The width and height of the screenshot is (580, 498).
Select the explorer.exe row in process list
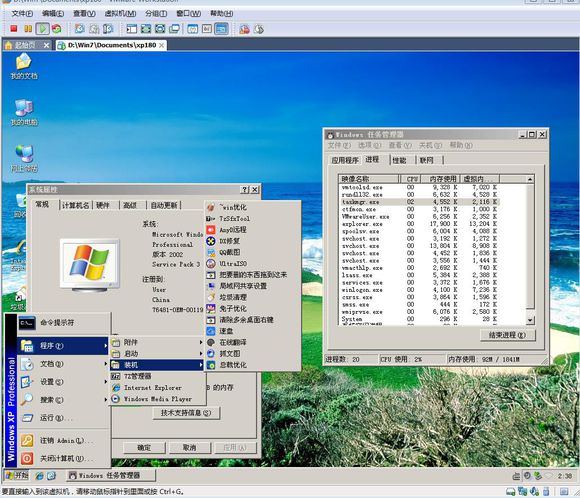[x=419, y=224]
